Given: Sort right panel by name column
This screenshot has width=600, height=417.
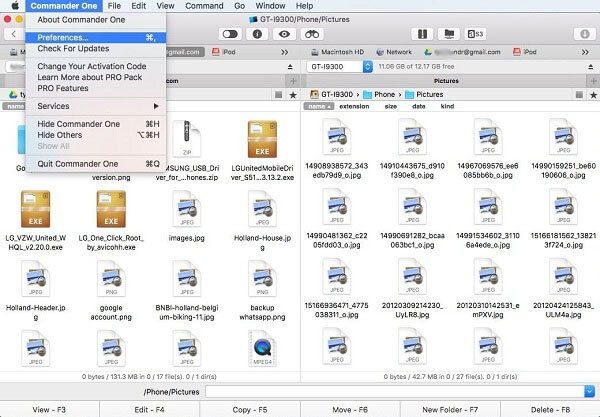Looking at the screenshot, I should point(319,106).
